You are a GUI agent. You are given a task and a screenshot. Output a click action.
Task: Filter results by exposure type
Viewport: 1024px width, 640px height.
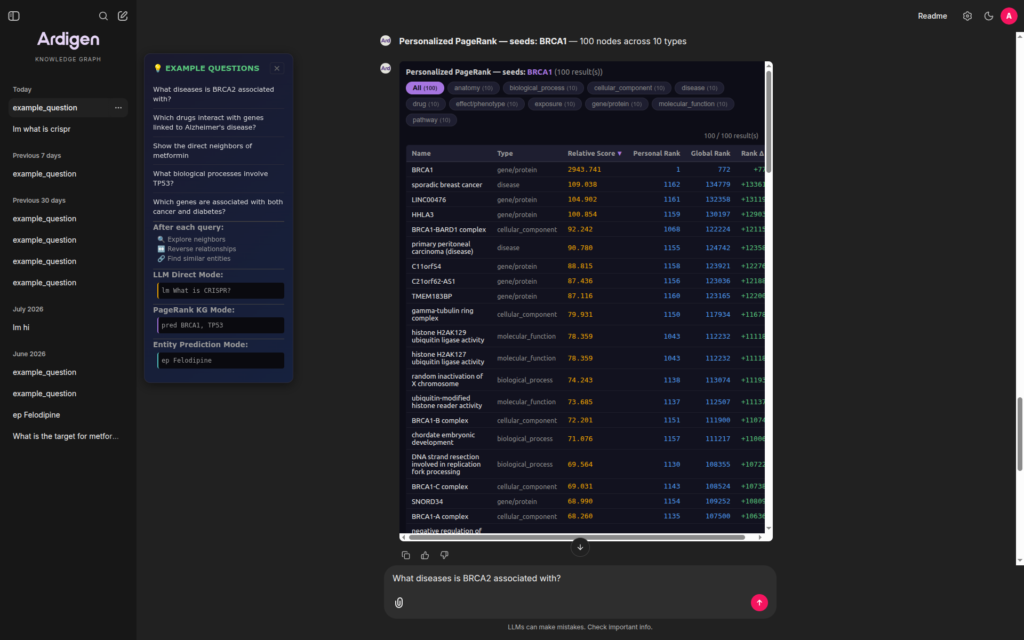coord(554,104)
